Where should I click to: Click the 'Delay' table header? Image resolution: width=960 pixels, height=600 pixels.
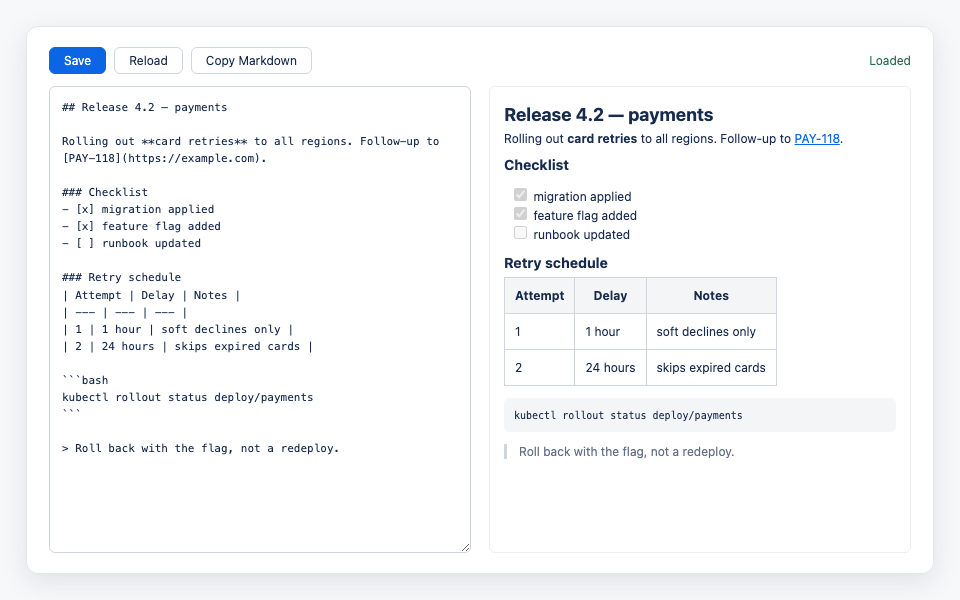point(610,296)
